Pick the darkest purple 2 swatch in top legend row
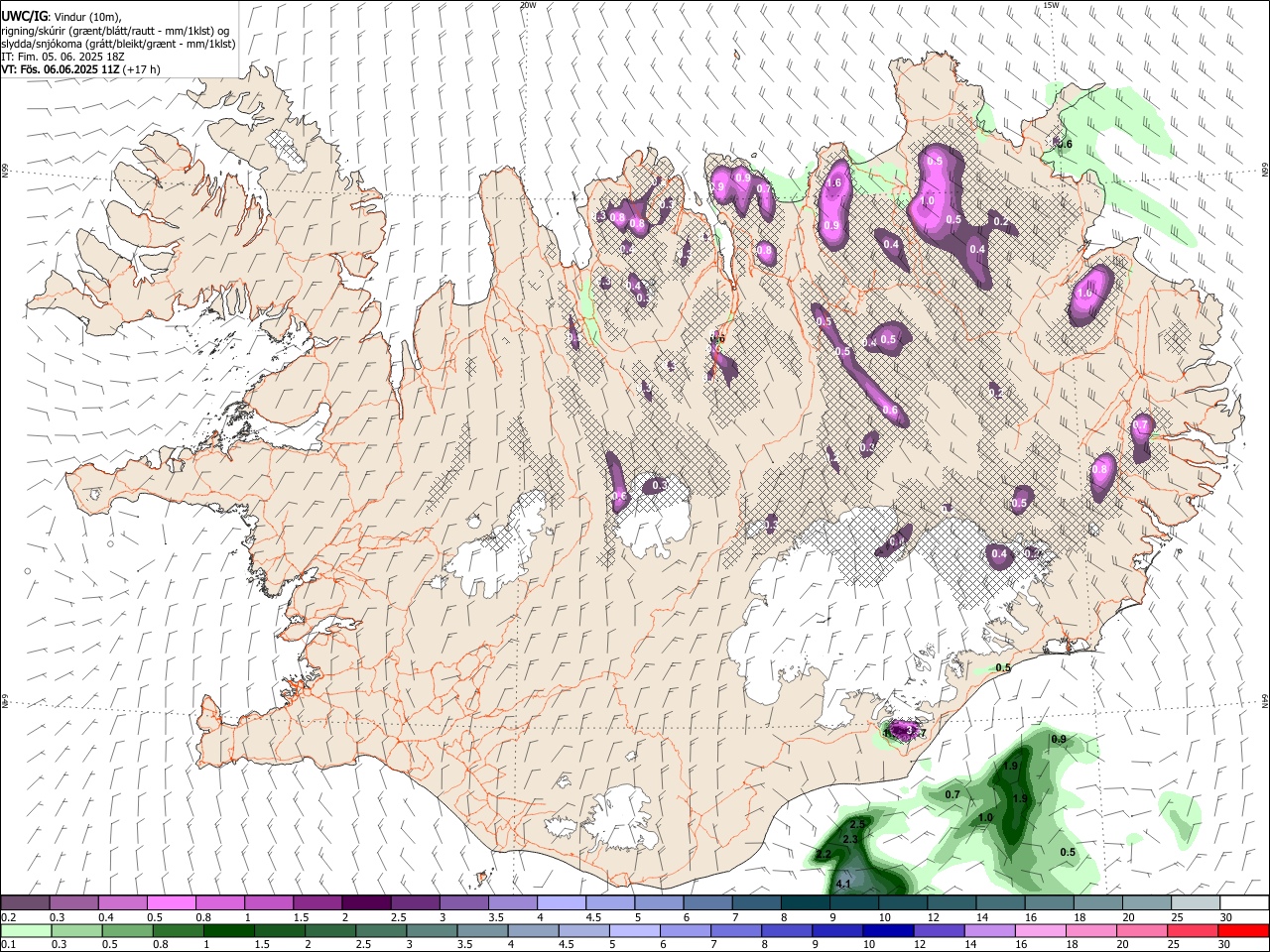The image size is (1270, 952). 365,902
